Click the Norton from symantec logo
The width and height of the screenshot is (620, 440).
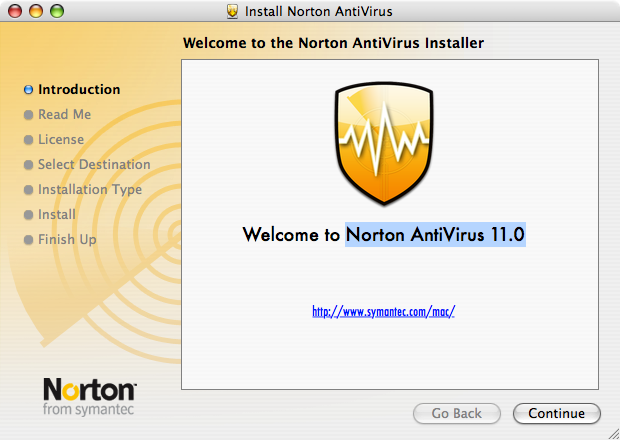point(89,396)
